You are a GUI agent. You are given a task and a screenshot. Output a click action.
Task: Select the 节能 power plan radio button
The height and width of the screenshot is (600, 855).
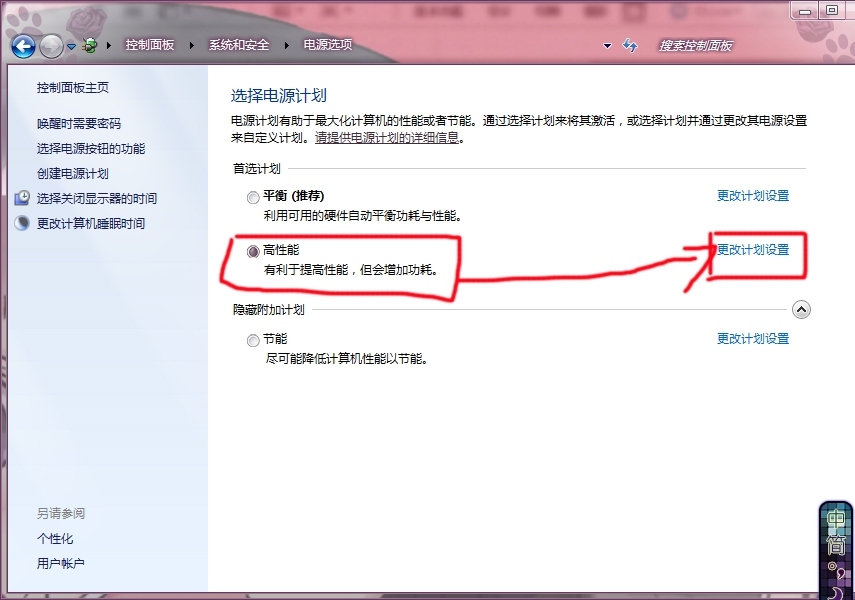pos(253,339)
